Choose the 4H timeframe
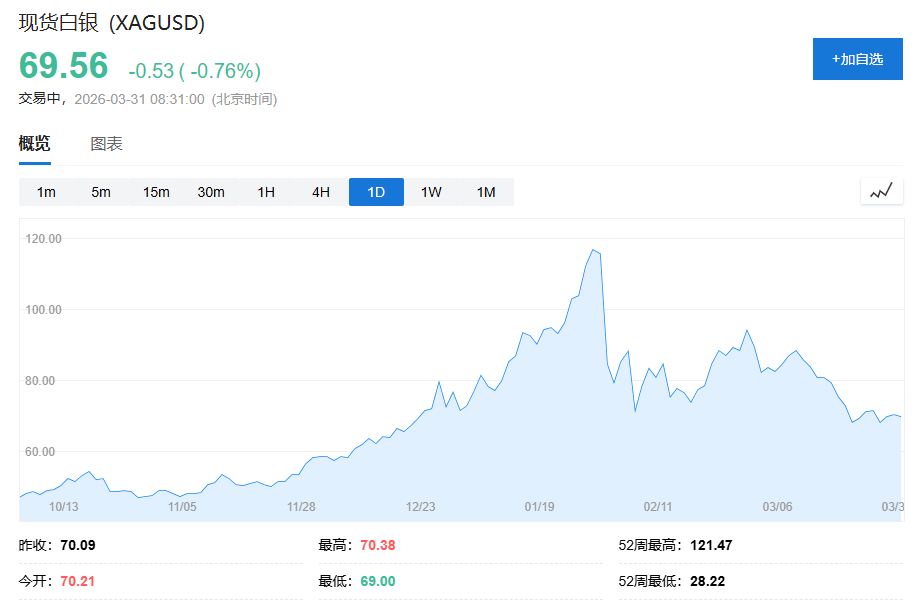This screenshot has height=610, width=914. (321, 192)
